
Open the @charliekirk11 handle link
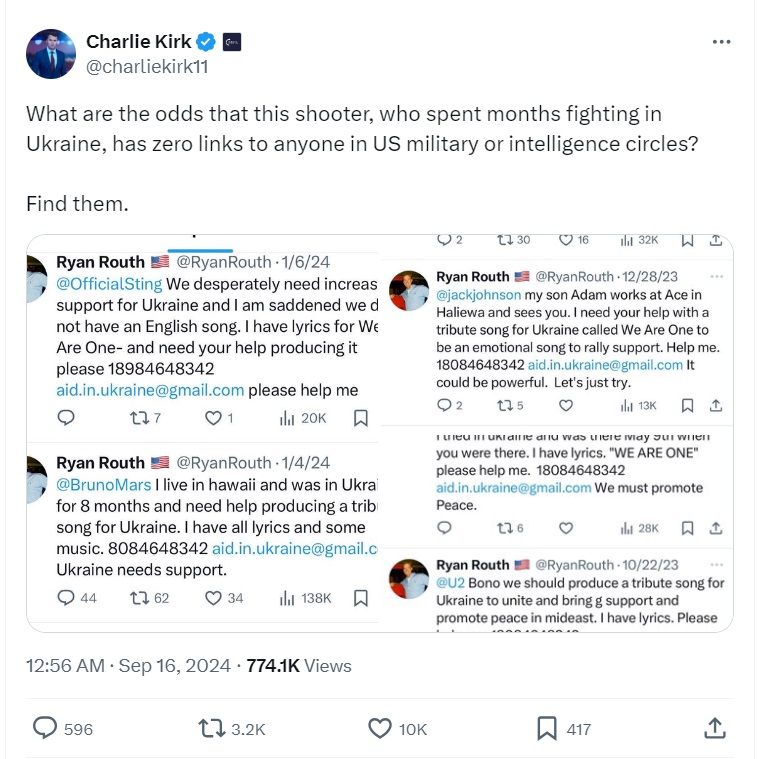[x=147, y=67]
